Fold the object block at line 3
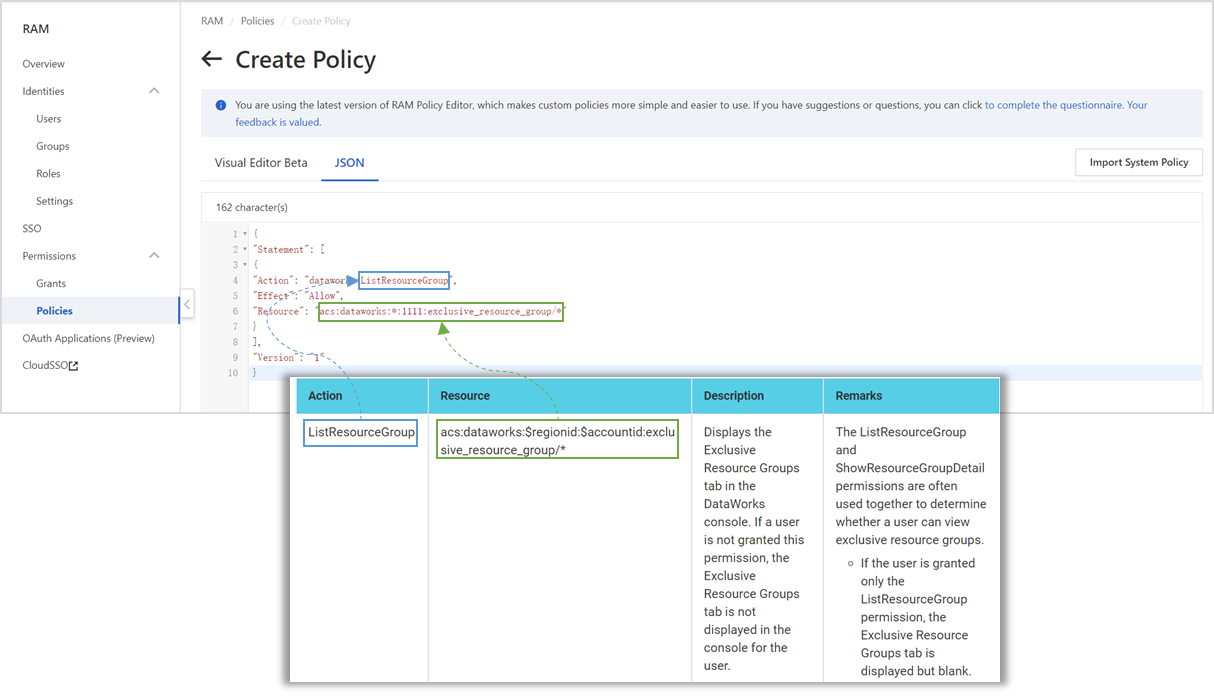This screenshot has height=696, width=1214. [244, 265]
